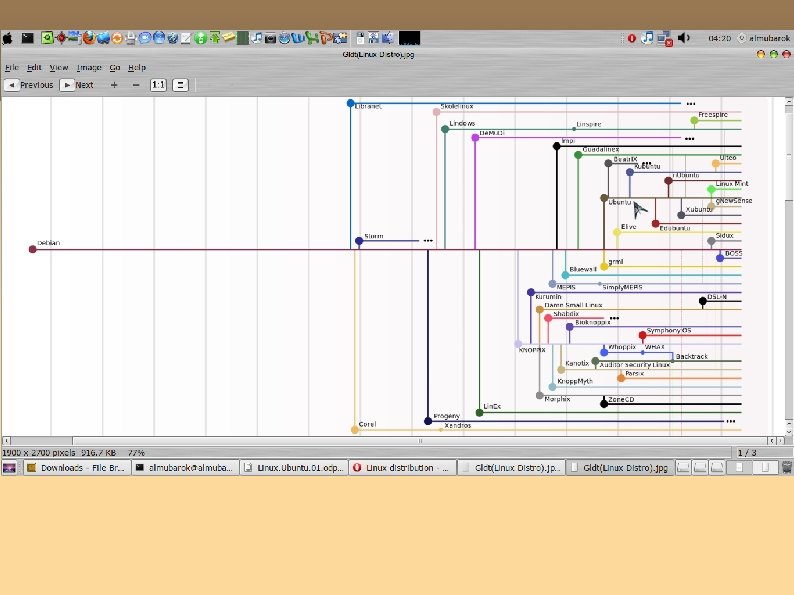The image size is (794, 595).
Task: Switch to Opera Linux distribution window
Action: tap(403, 468)
